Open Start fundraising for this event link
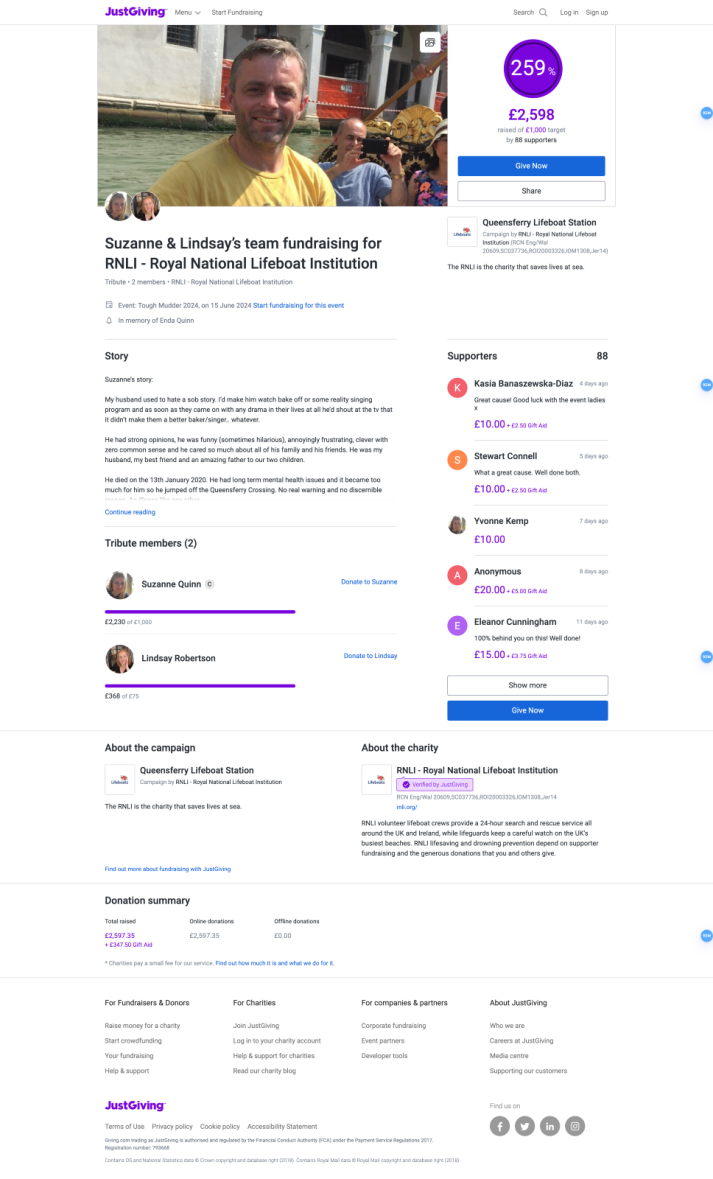The width and height of the screenshot is (713, 1179). (x=298, y=305)
